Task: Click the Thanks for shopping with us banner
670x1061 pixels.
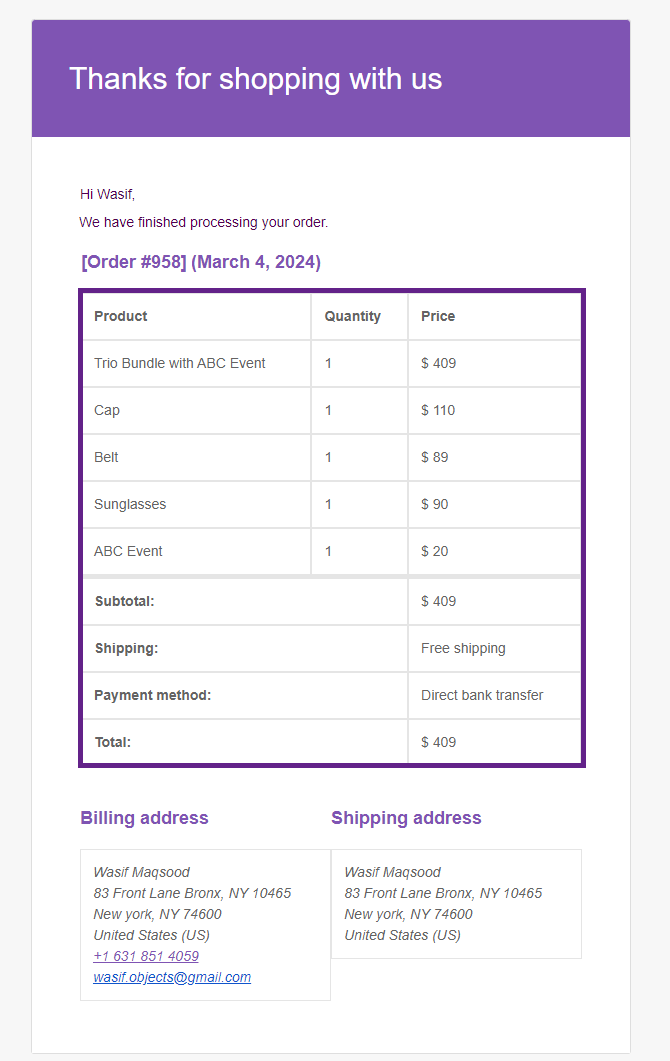Action: tap(331, 78)
